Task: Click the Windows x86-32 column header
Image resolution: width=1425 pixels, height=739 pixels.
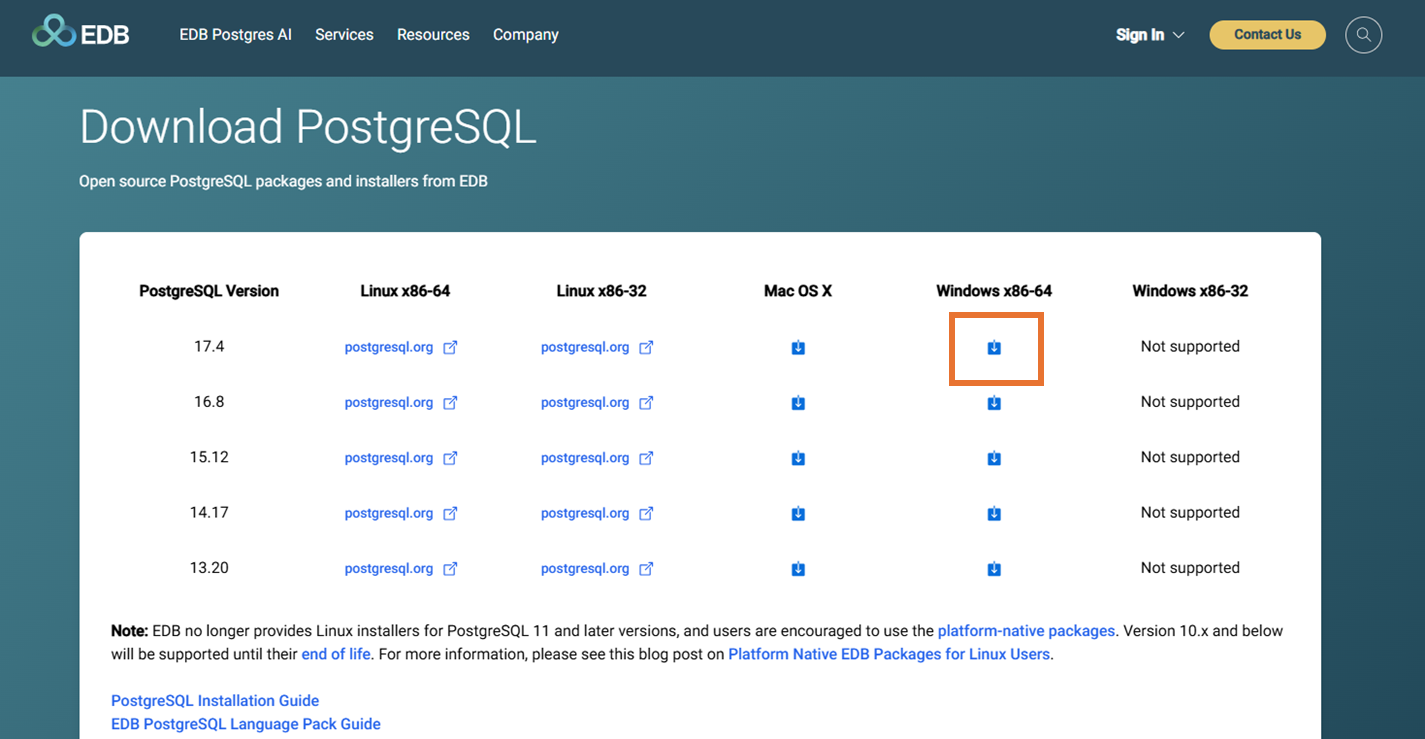Action: pyautogui.click(x=1190, y=291)
